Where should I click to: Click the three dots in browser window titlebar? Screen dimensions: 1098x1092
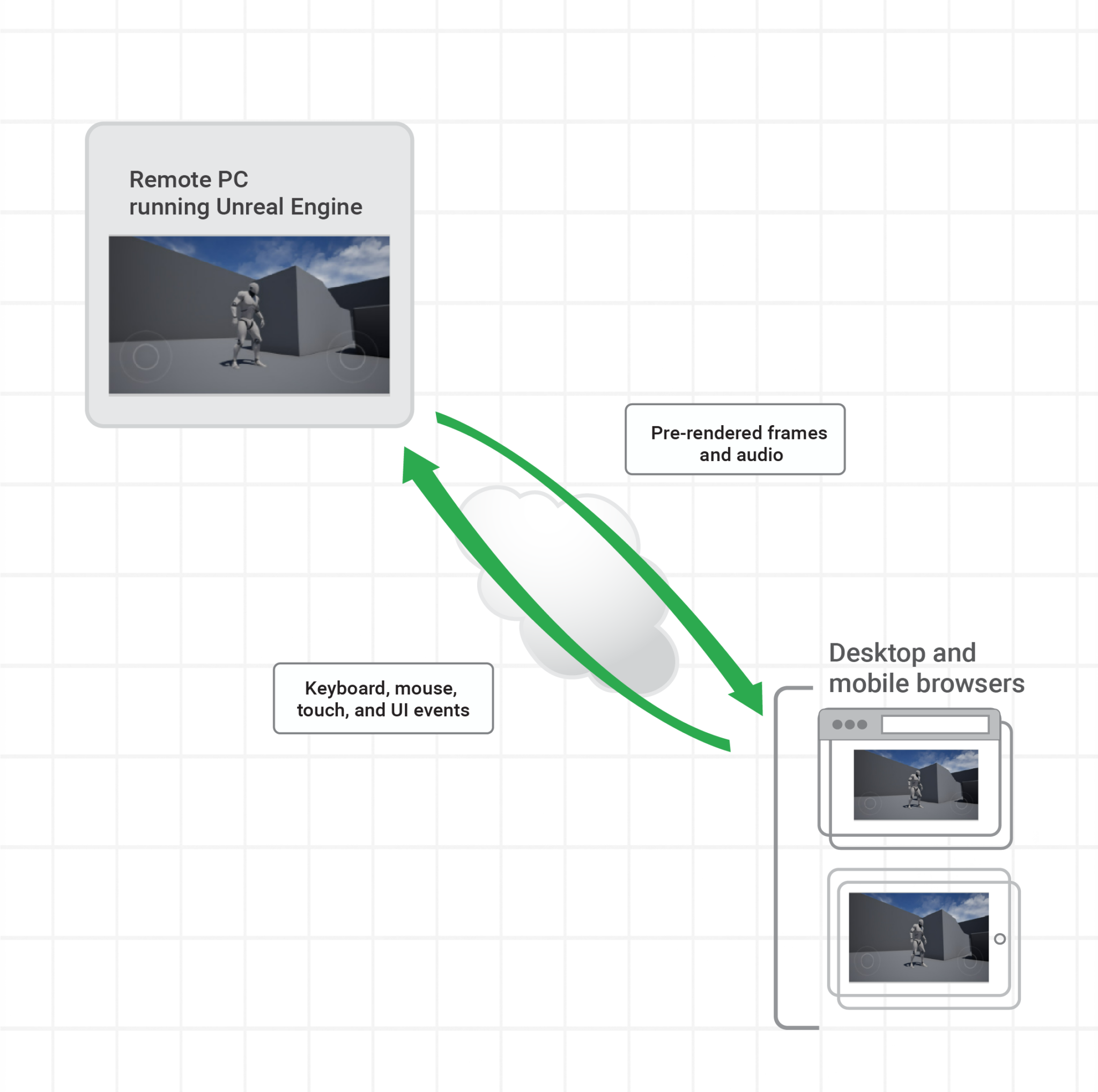click(849, 724)
